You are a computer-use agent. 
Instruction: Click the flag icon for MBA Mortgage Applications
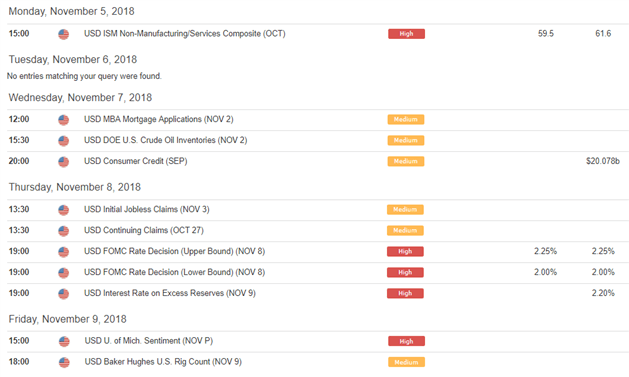[x=63, y=120]
